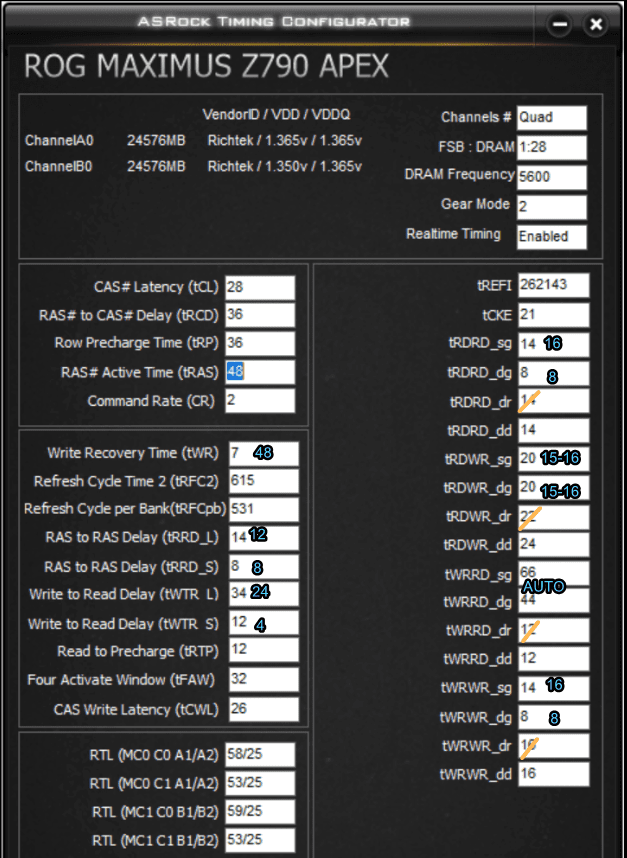Click the tWRWR_sg value field
This screenshot has width=627, height=858.
554,688
